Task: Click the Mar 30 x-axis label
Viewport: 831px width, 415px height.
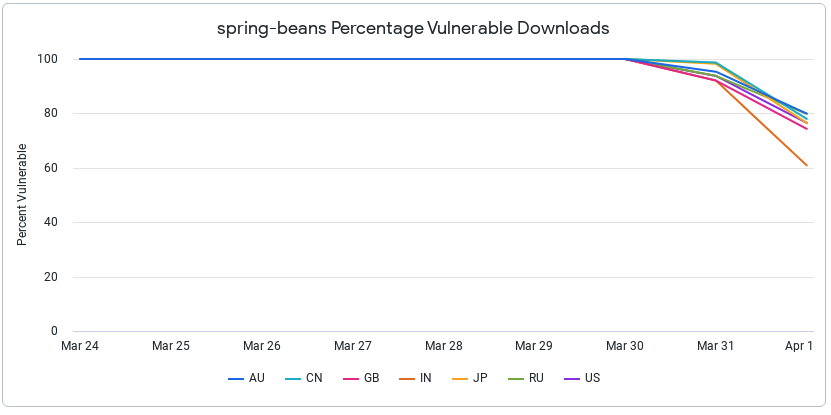Action: click(x=625, y=346)
